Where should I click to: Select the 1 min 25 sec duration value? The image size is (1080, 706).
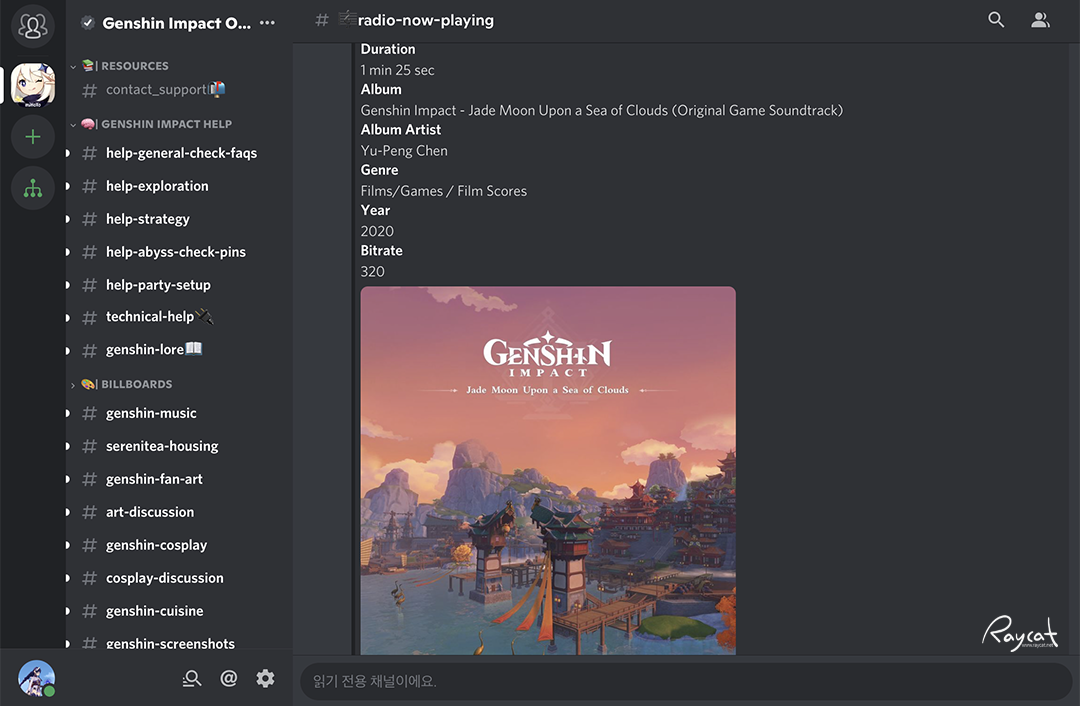click(397, 70)
